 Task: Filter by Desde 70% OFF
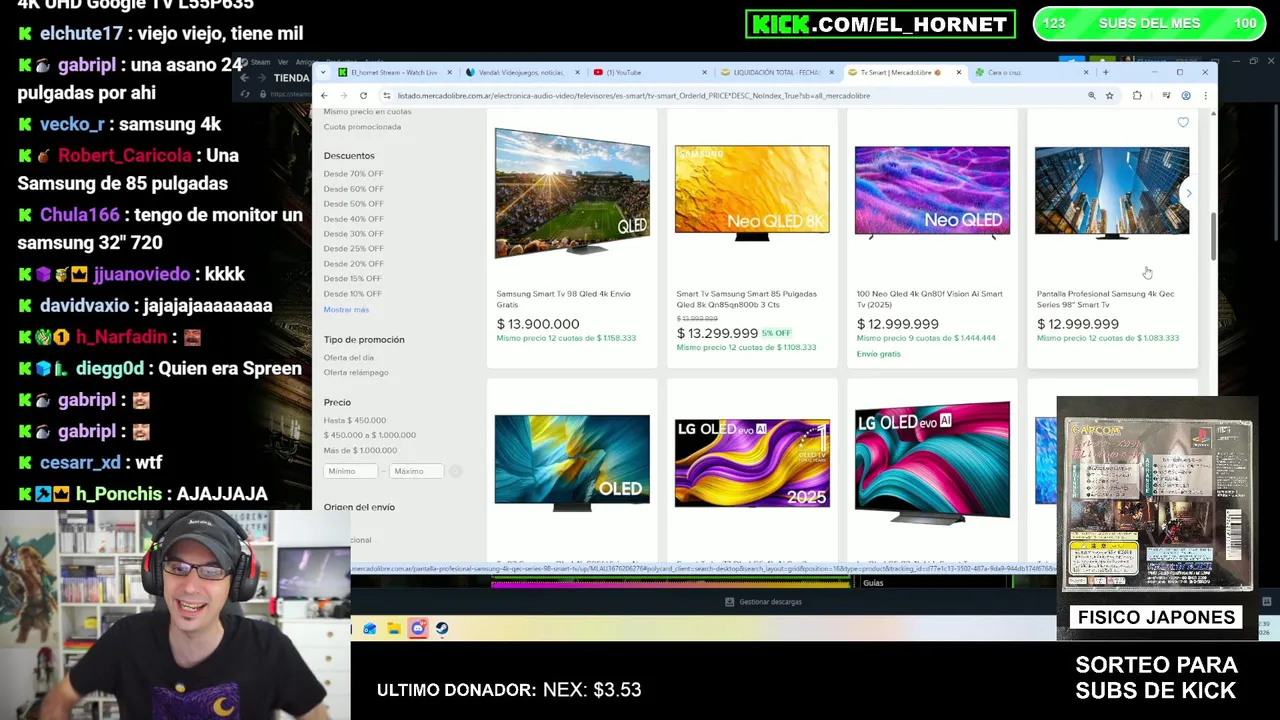(x=353, y=174)
